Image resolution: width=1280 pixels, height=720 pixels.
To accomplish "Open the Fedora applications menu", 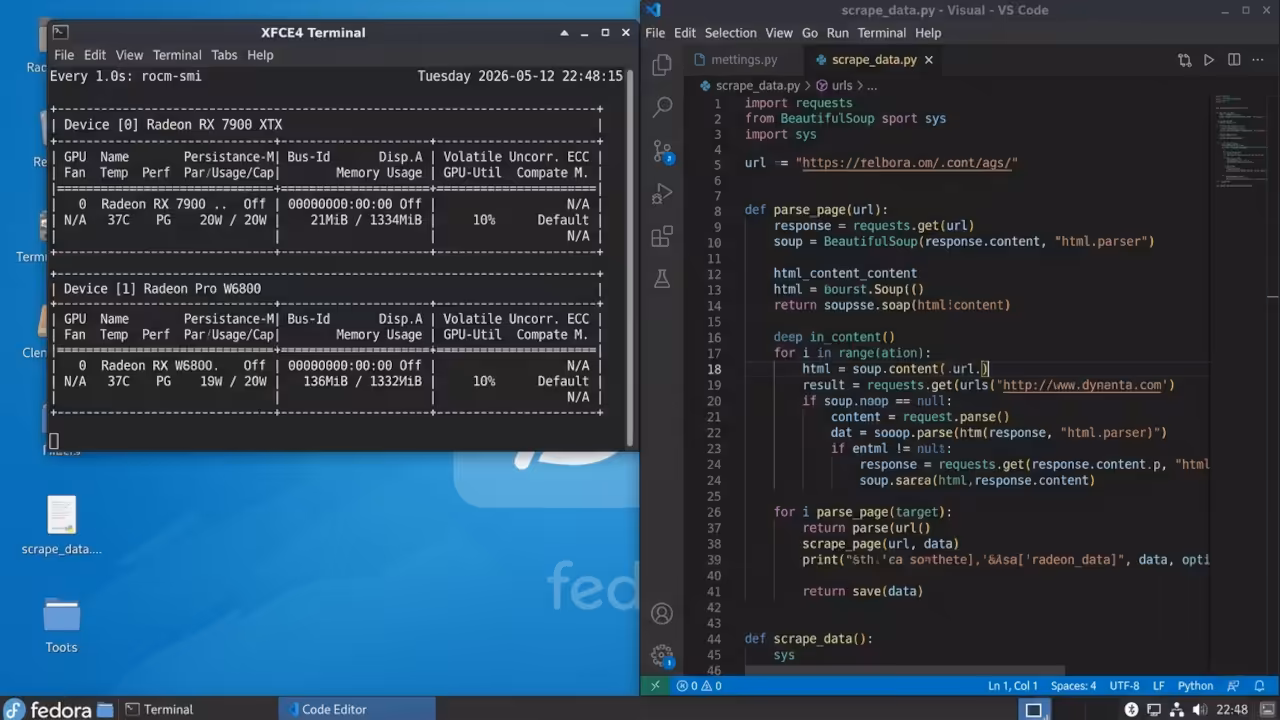I will point(48,709).
